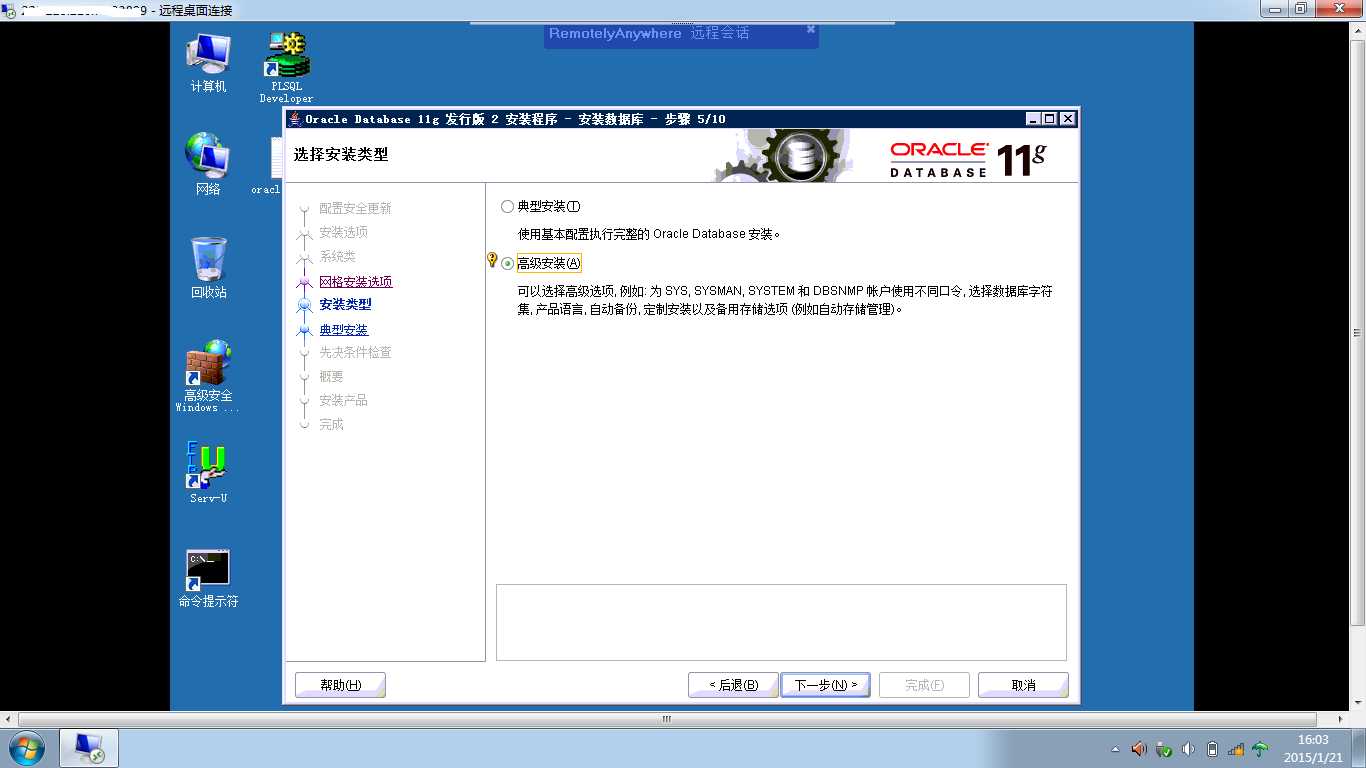Open the 命令提示符 shortcut
The image size is (1366, 768).
pos(208,579)
